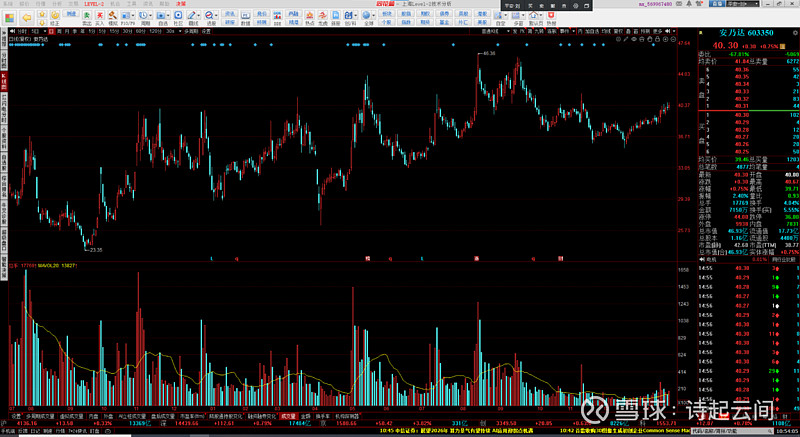Click the speaker icon beside 分时
Screen dimensions: 800x437
pyautogui.click(x=12, y=31)
